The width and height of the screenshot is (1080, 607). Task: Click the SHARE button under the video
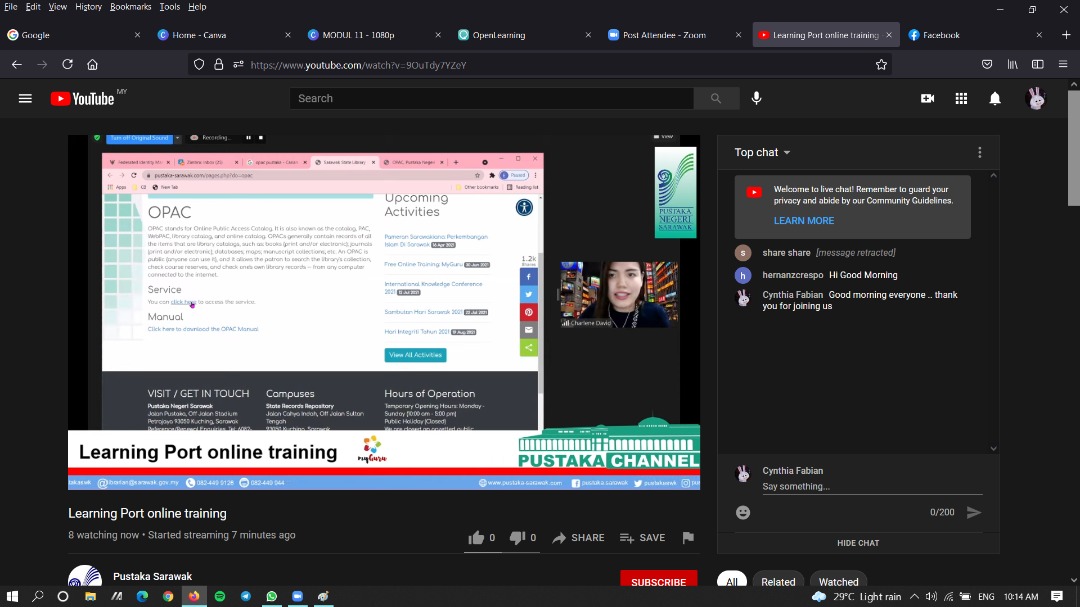579,537
